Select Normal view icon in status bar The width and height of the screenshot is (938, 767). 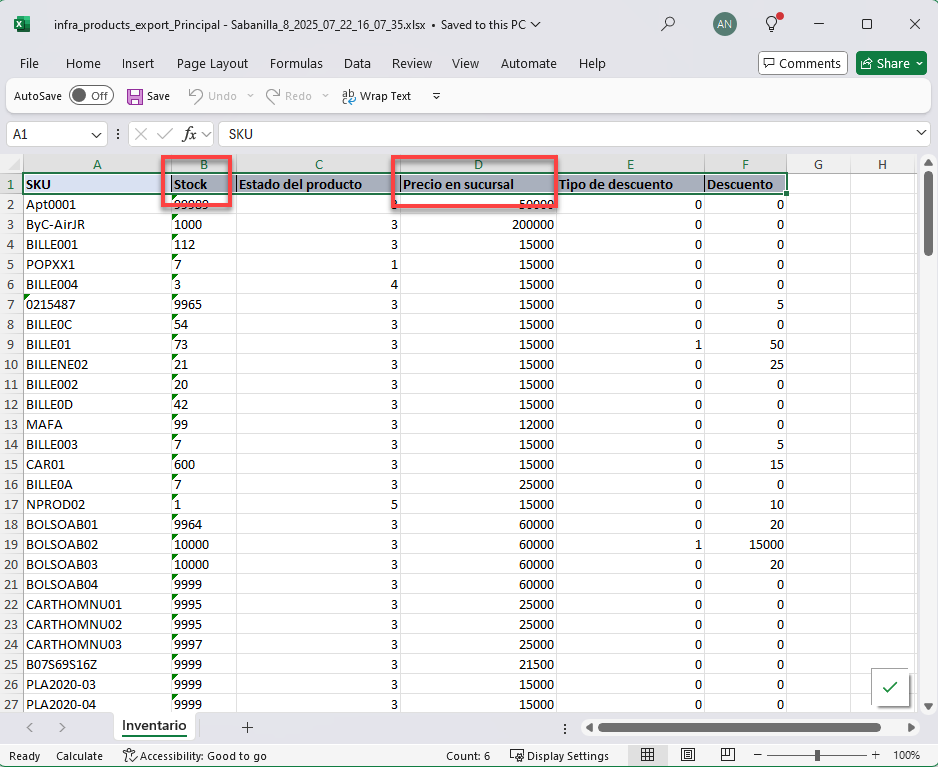click(x=647, y=755)
